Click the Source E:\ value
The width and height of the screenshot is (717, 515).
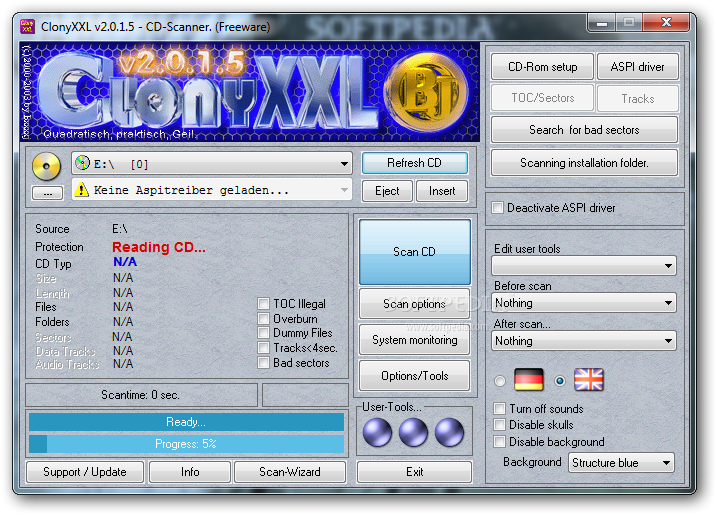coord(120,229)
